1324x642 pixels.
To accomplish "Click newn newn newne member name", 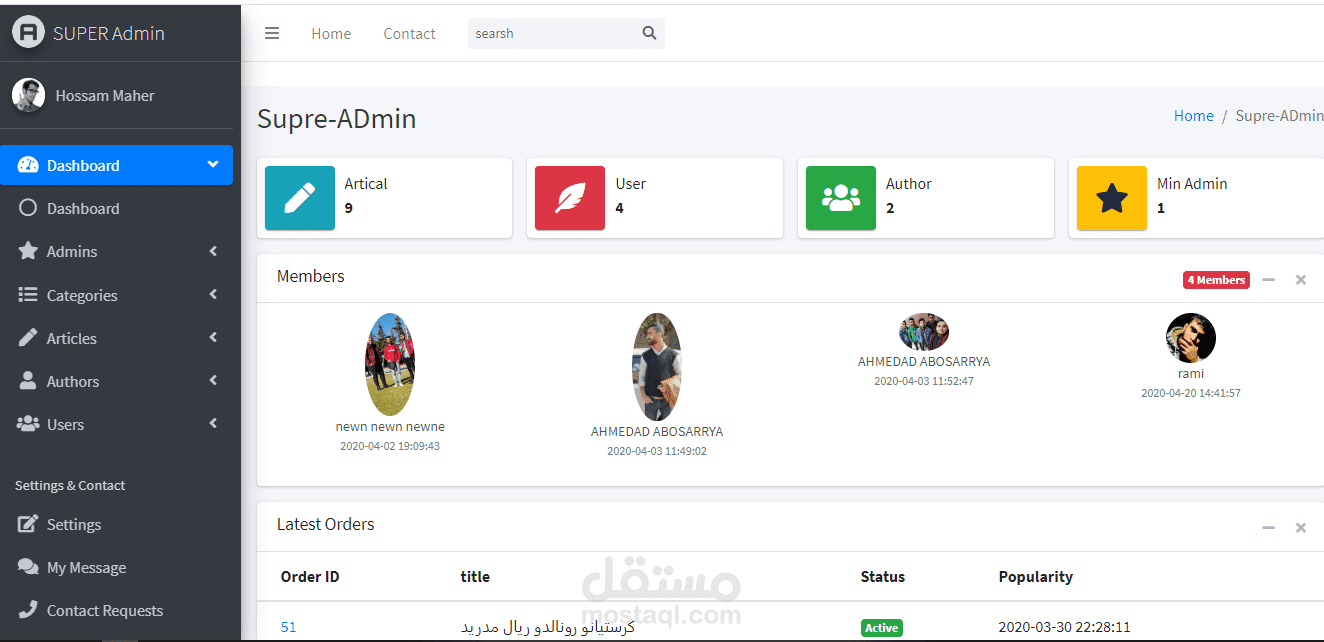I will (x=390, y=426).
